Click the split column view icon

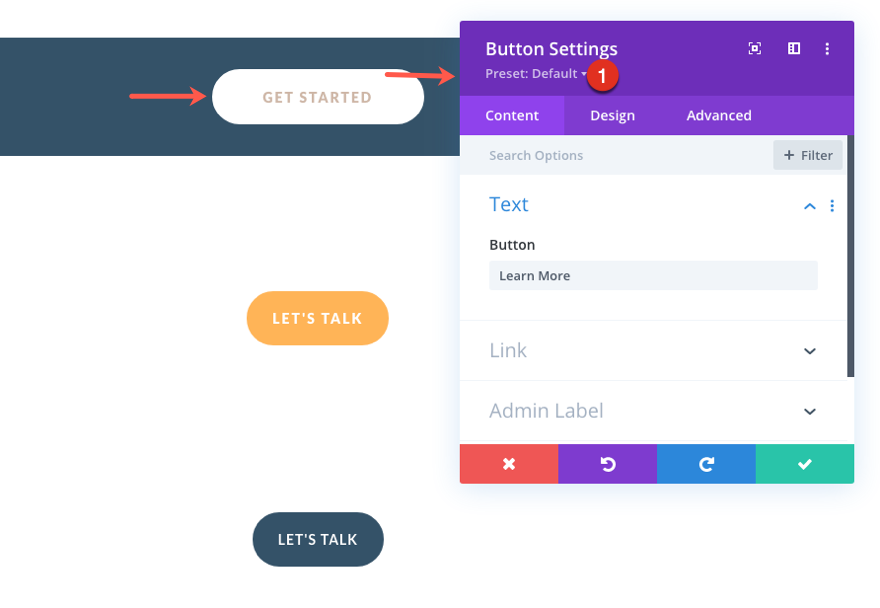pyautogui.click(x=794, y=48)
